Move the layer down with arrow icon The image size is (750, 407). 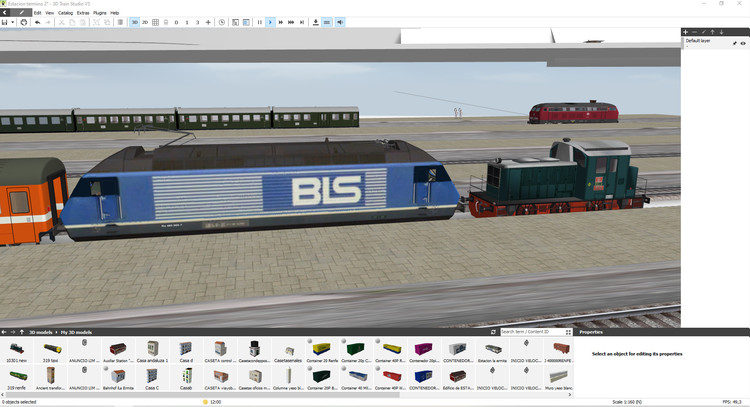coord(721,32)
